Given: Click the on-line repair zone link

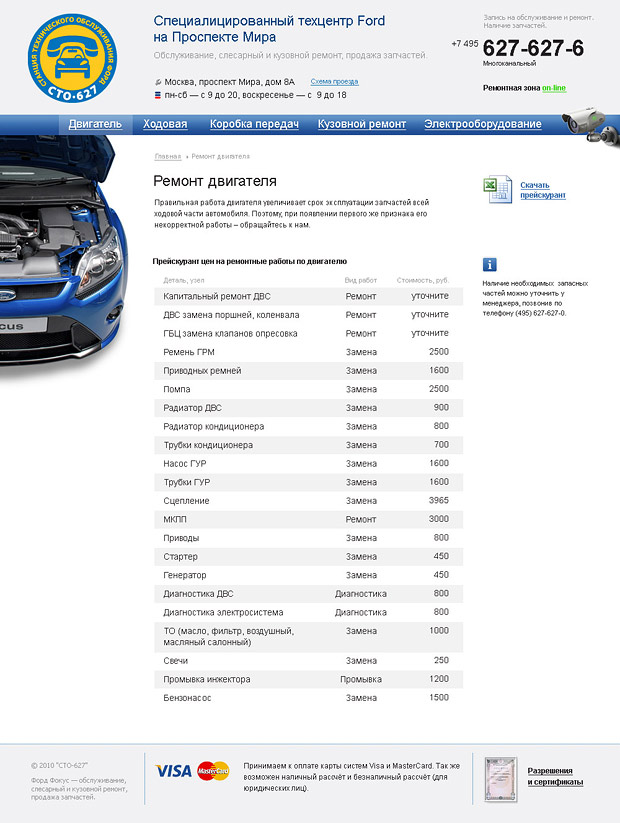Looking at the screenshot, I should tap(554, 88).
